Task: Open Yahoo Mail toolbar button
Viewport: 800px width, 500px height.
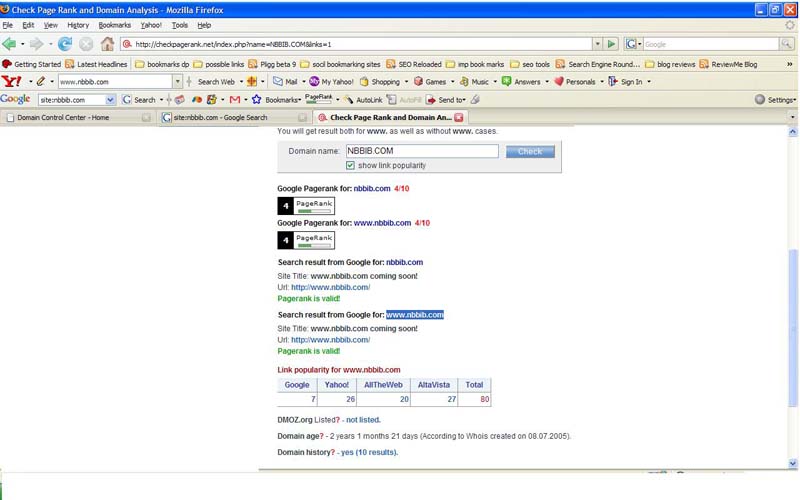Action: point(285,82)
